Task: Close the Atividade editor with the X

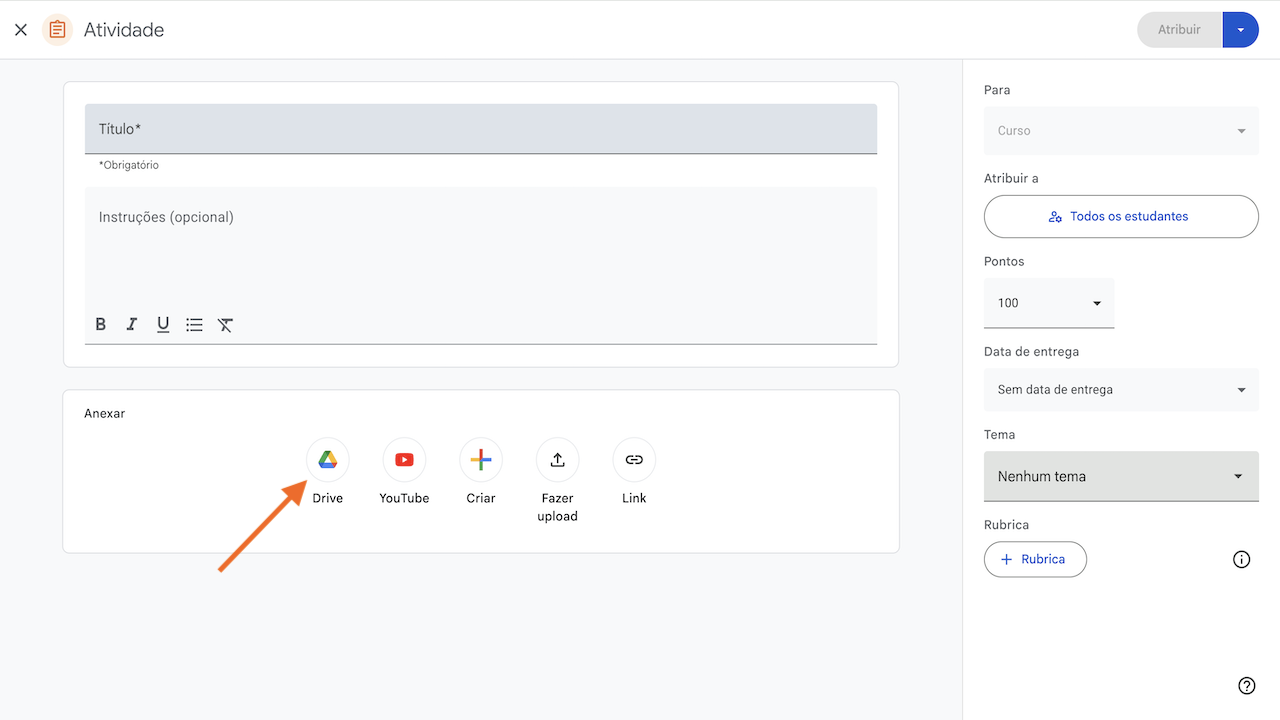Action: tap(21, 30)
